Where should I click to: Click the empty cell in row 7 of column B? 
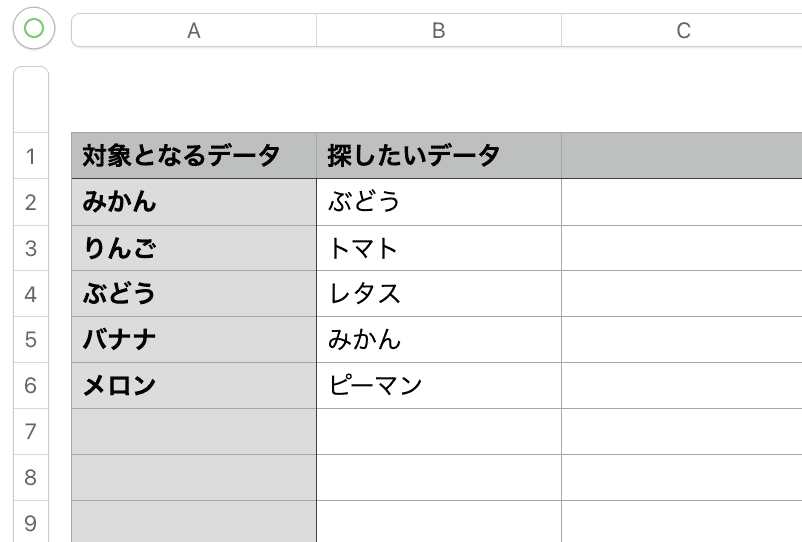(439, 432)
